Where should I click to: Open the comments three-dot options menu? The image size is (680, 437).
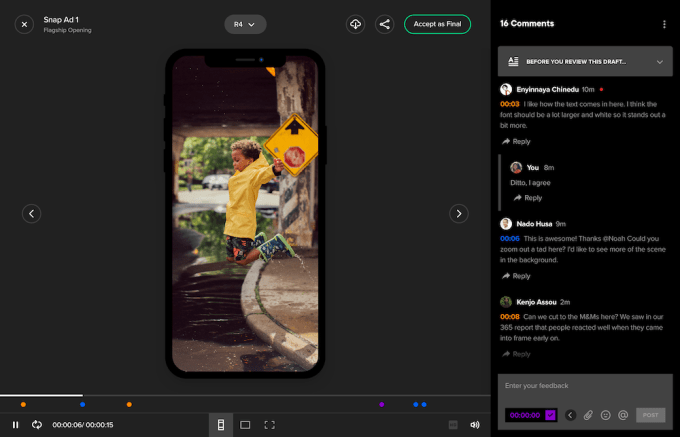tap(664, 24)
